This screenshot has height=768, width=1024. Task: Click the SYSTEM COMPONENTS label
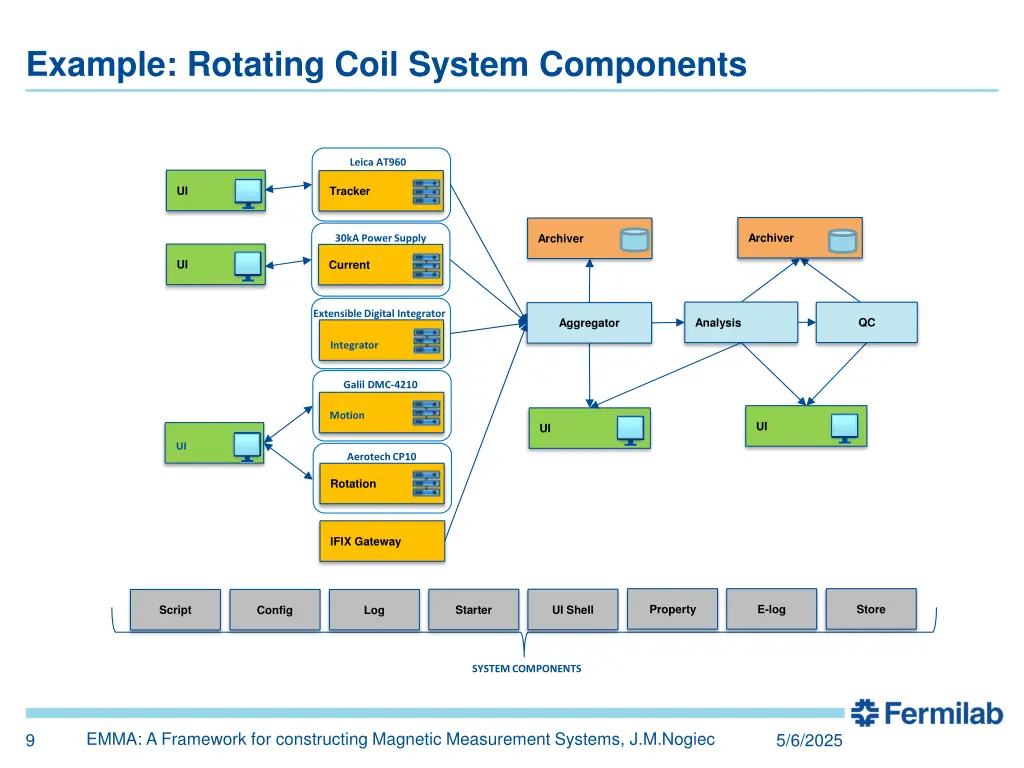526,668
